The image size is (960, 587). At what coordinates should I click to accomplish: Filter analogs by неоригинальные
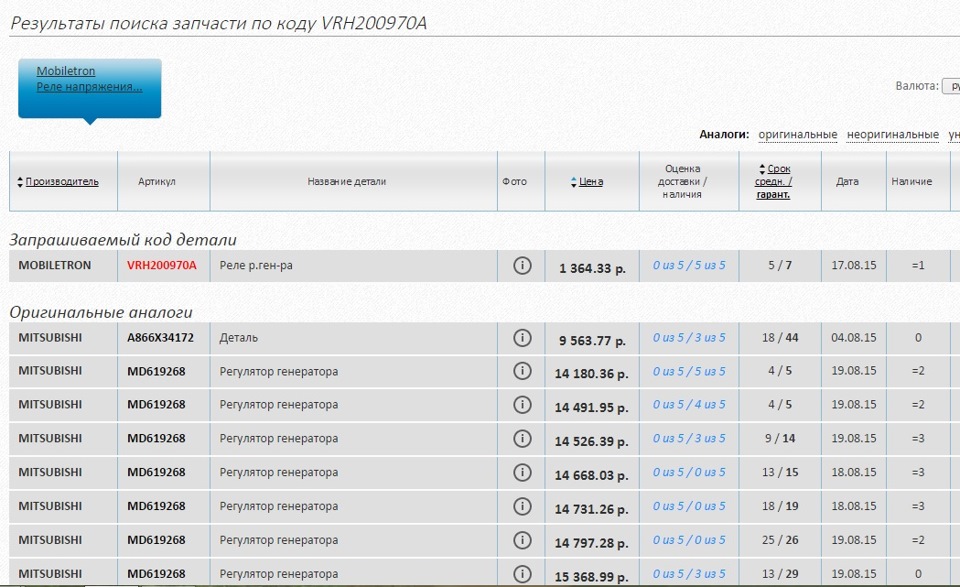pos(893,134)
